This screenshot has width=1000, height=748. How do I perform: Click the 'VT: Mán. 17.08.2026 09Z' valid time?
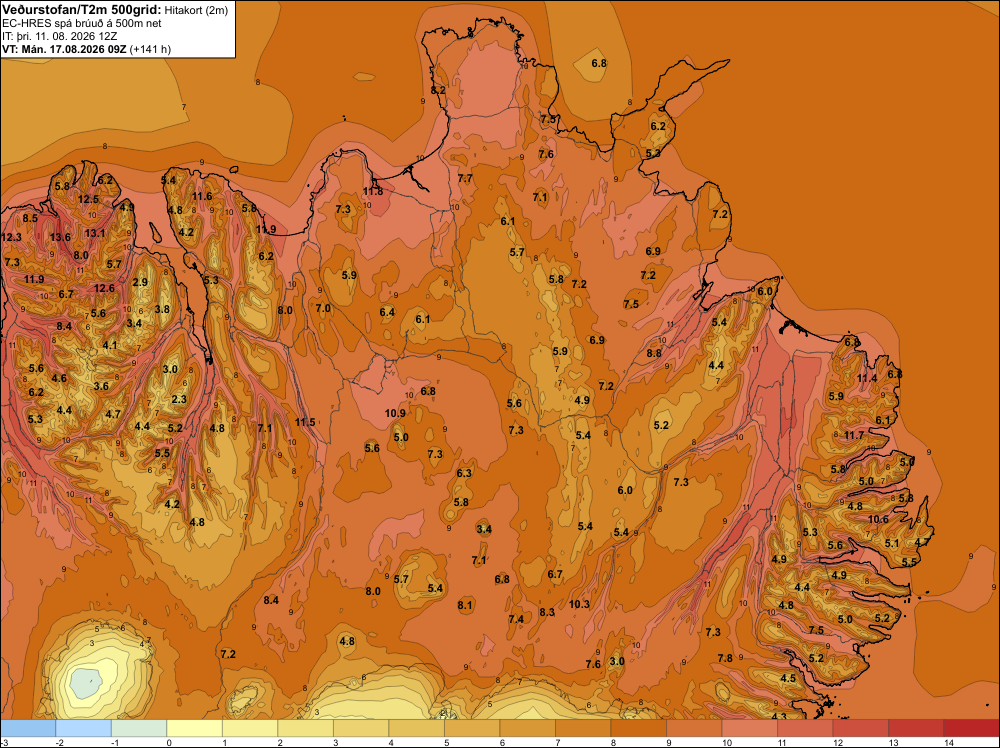click(64, 49)
